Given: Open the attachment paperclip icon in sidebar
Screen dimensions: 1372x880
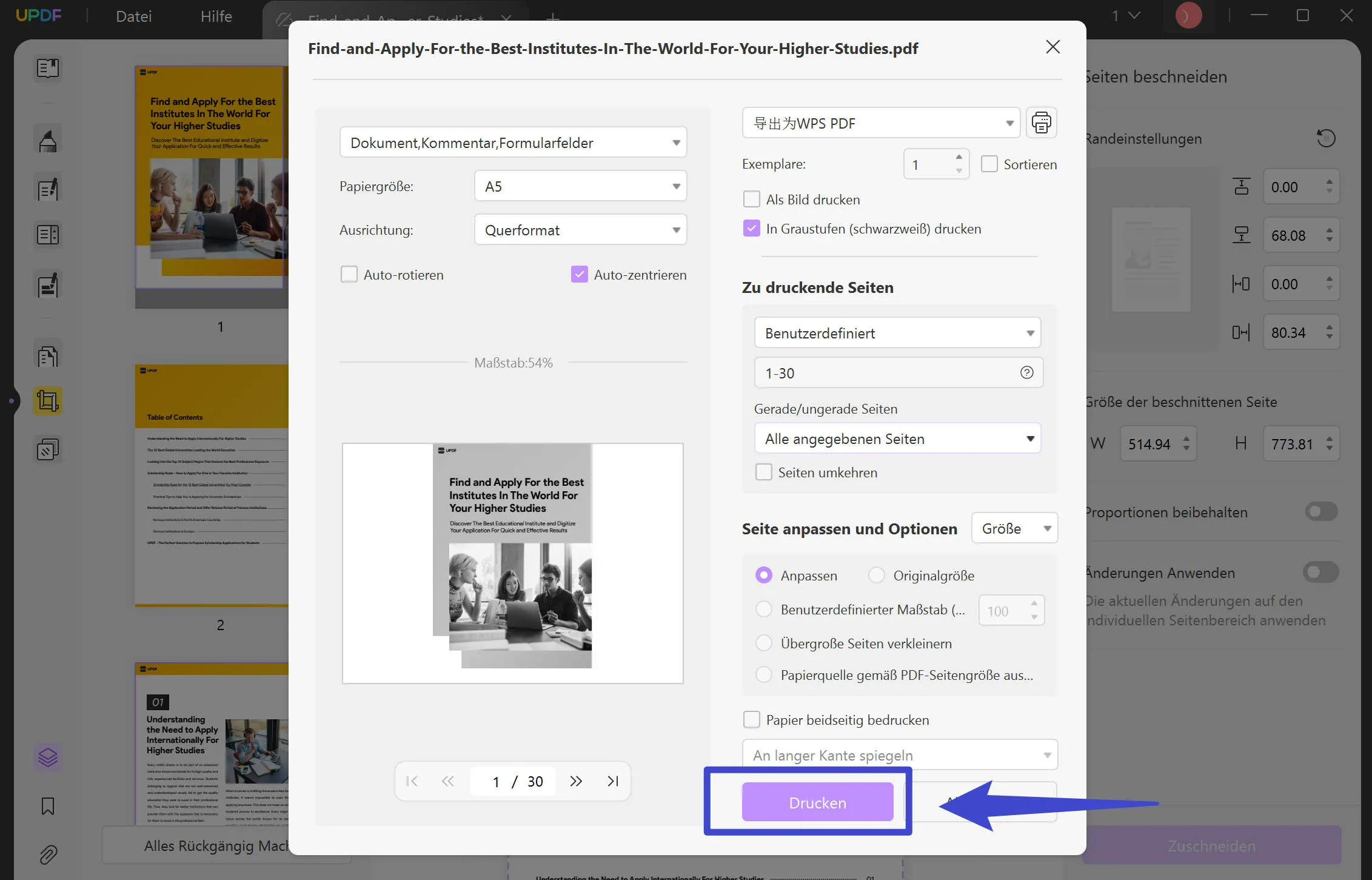Looking at the screenshot, I should point(48,855).
